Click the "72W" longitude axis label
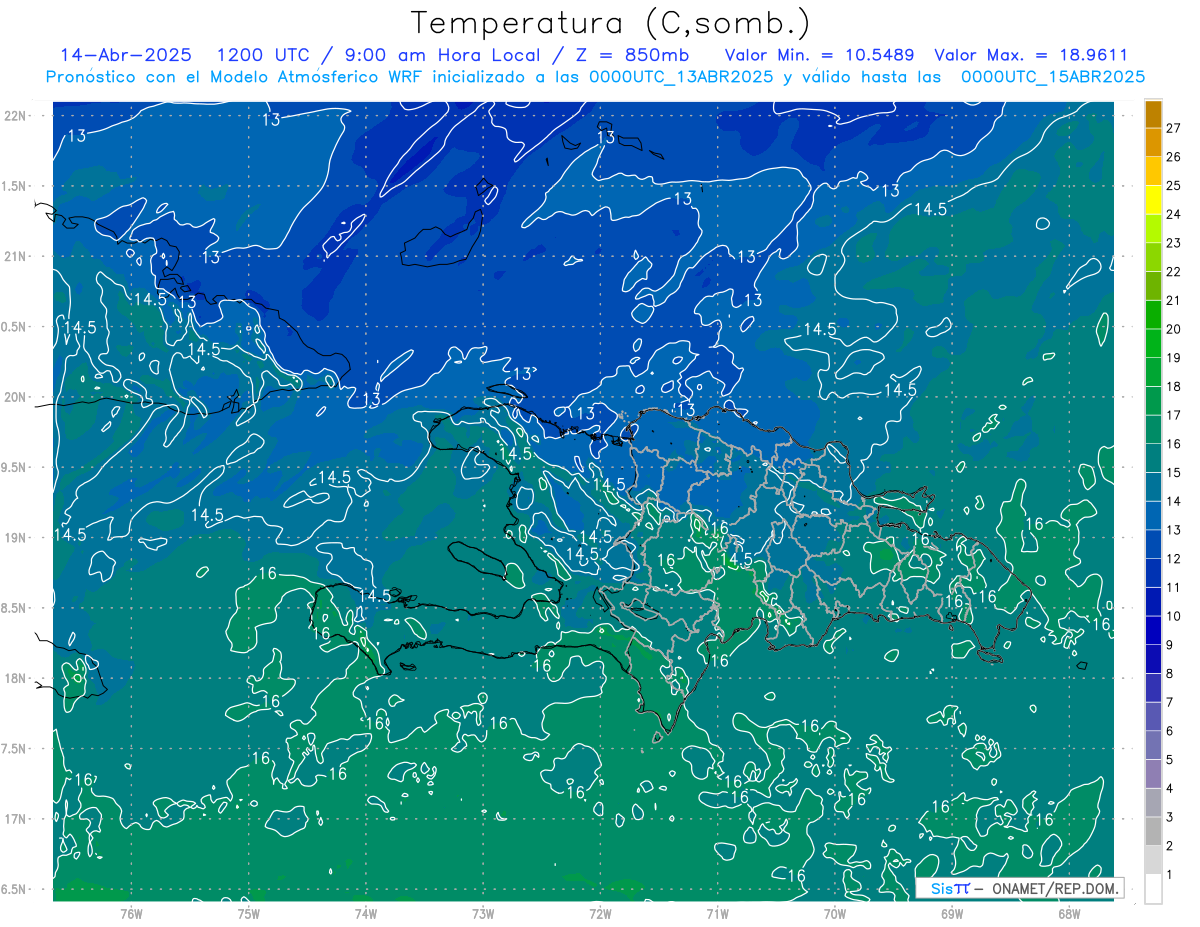The image size is (1200, 927). tap(600, 913)
